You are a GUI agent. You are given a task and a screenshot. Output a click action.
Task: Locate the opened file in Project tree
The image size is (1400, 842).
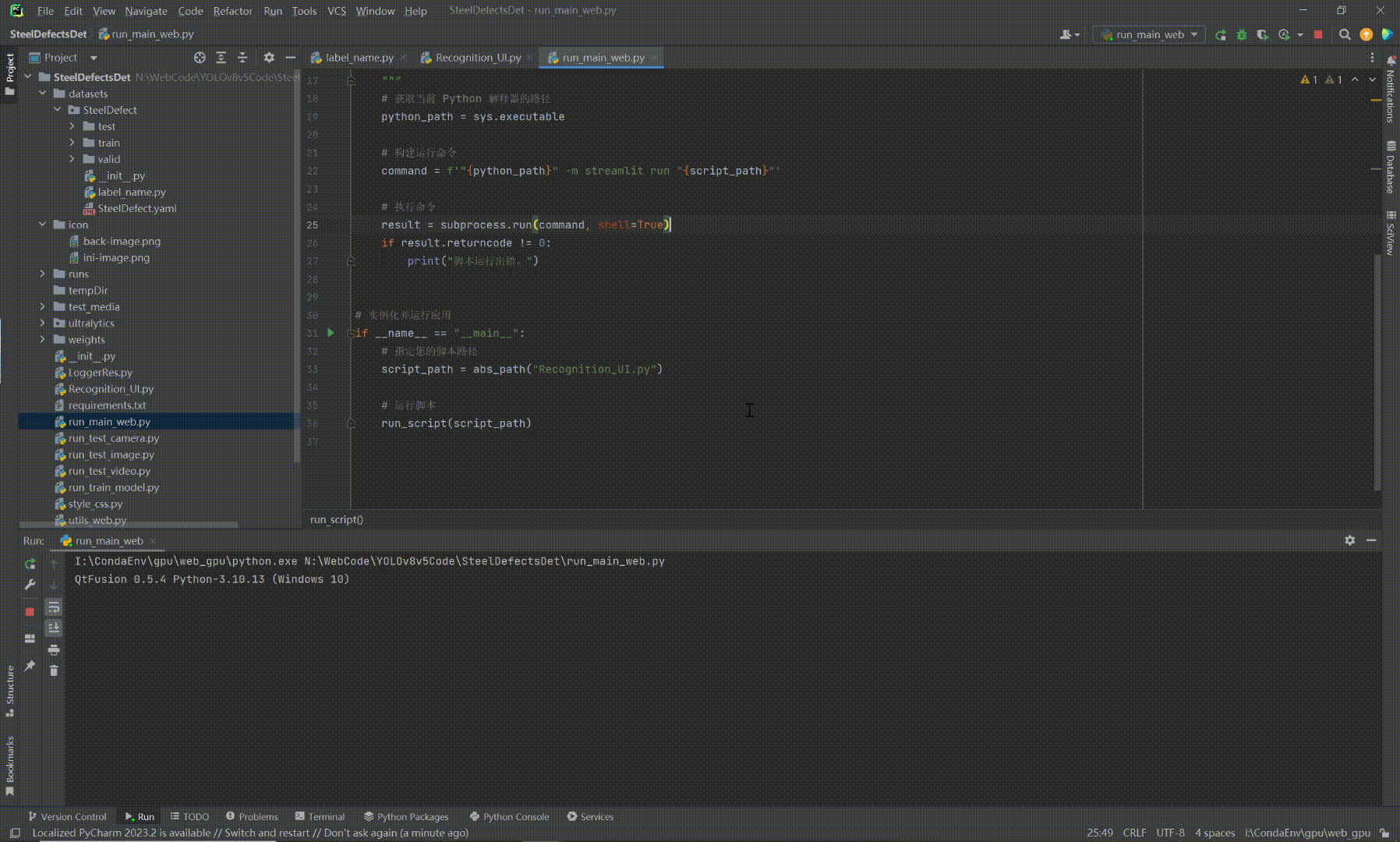point(200,58)
